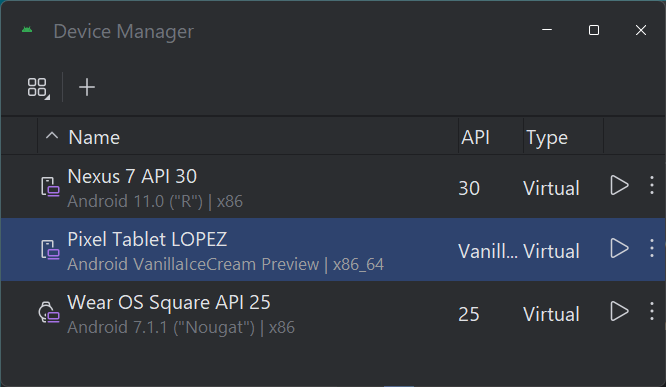Image resolution: width=666 pixels, height=387 pixels.
Task: Start the Pixel Tablet LOPEZ device
Action: (619, 249)
